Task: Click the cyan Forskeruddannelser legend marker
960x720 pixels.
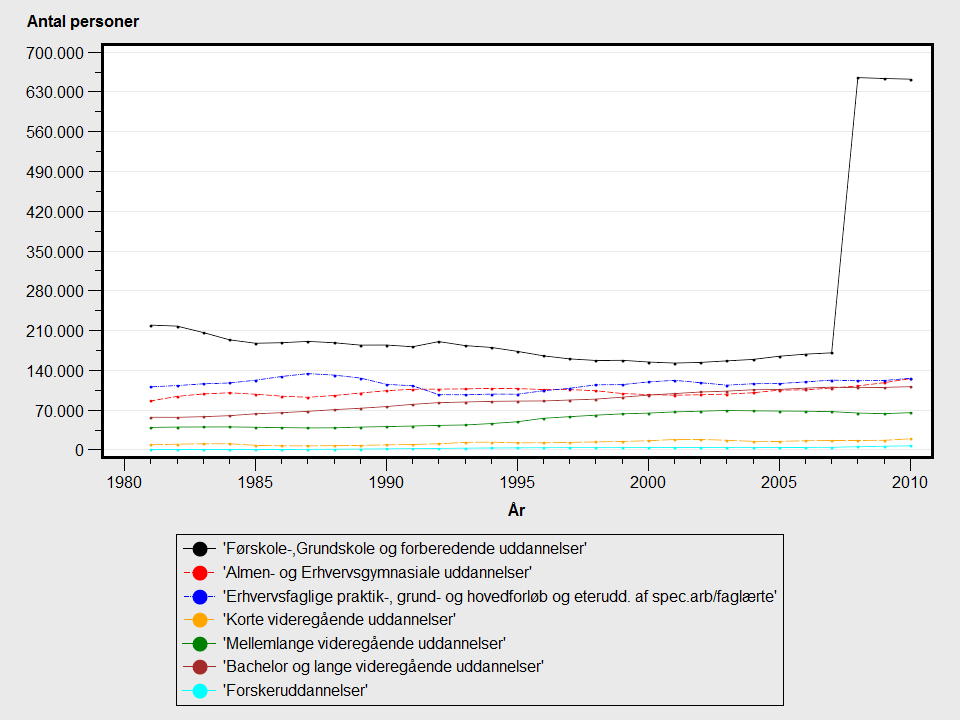Action: pos(200,689)
